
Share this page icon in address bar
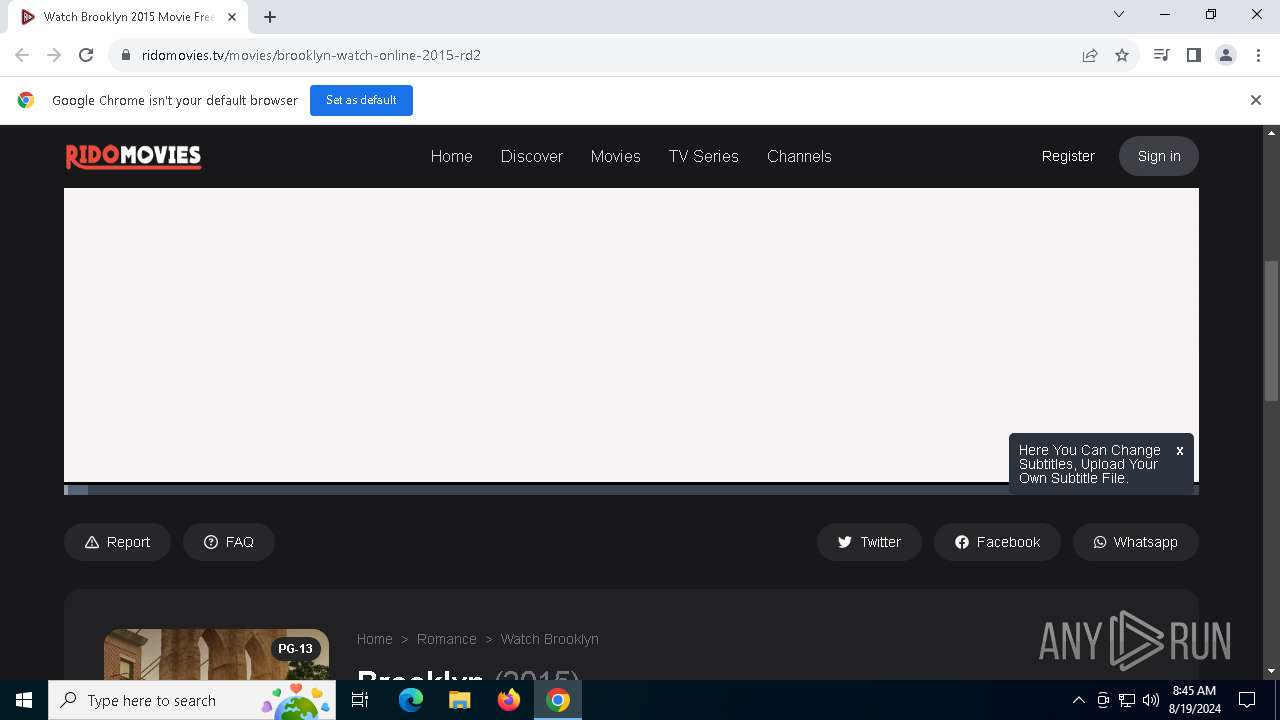[1090, 55]
